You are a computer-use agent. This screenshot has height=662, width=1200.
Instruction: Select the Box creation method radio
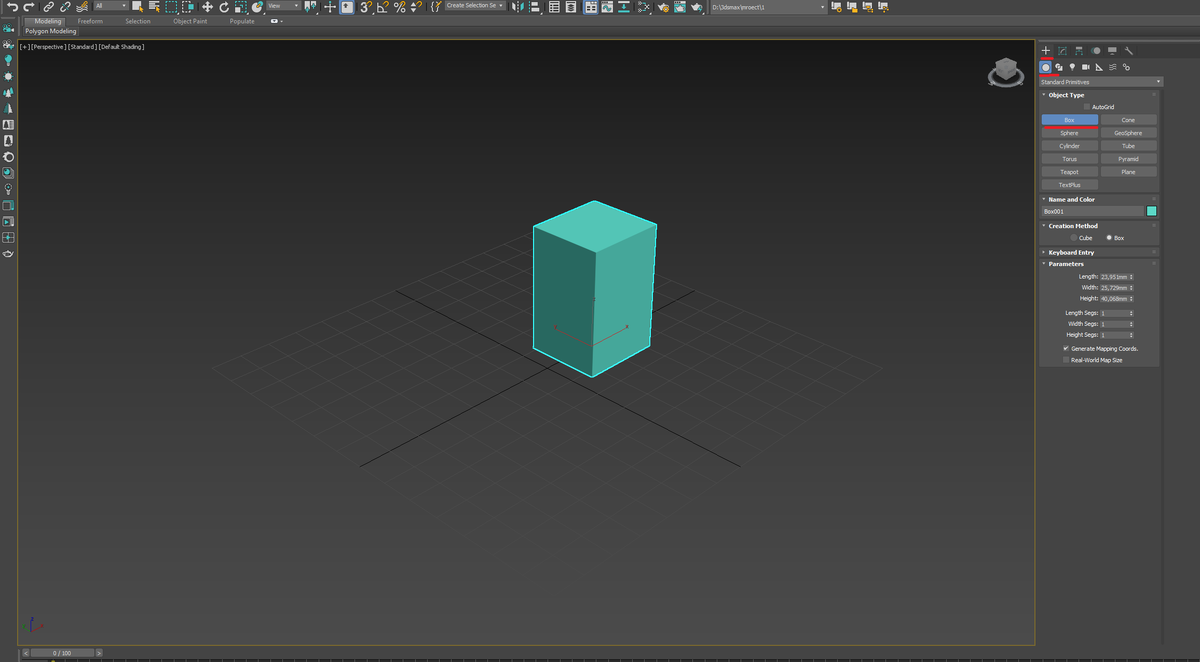1109,238
